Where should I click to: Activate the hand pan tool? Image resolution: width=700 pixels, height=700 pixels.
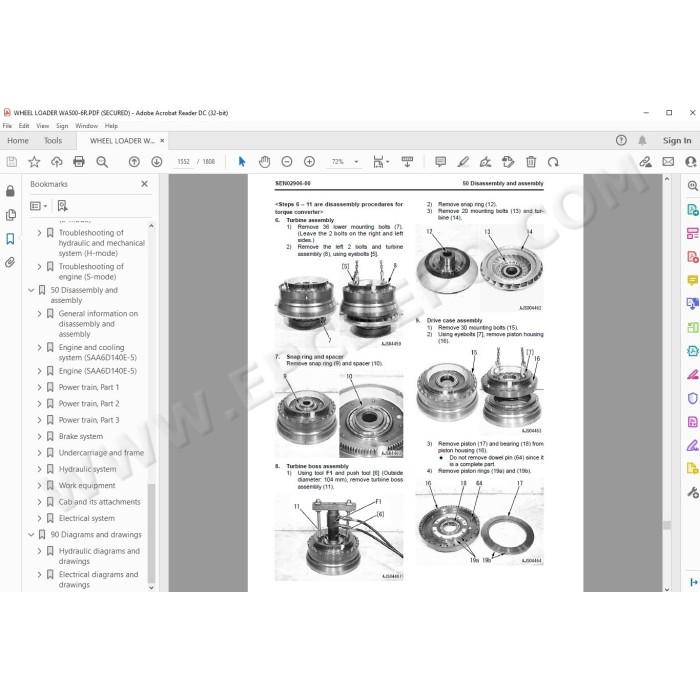264,162
